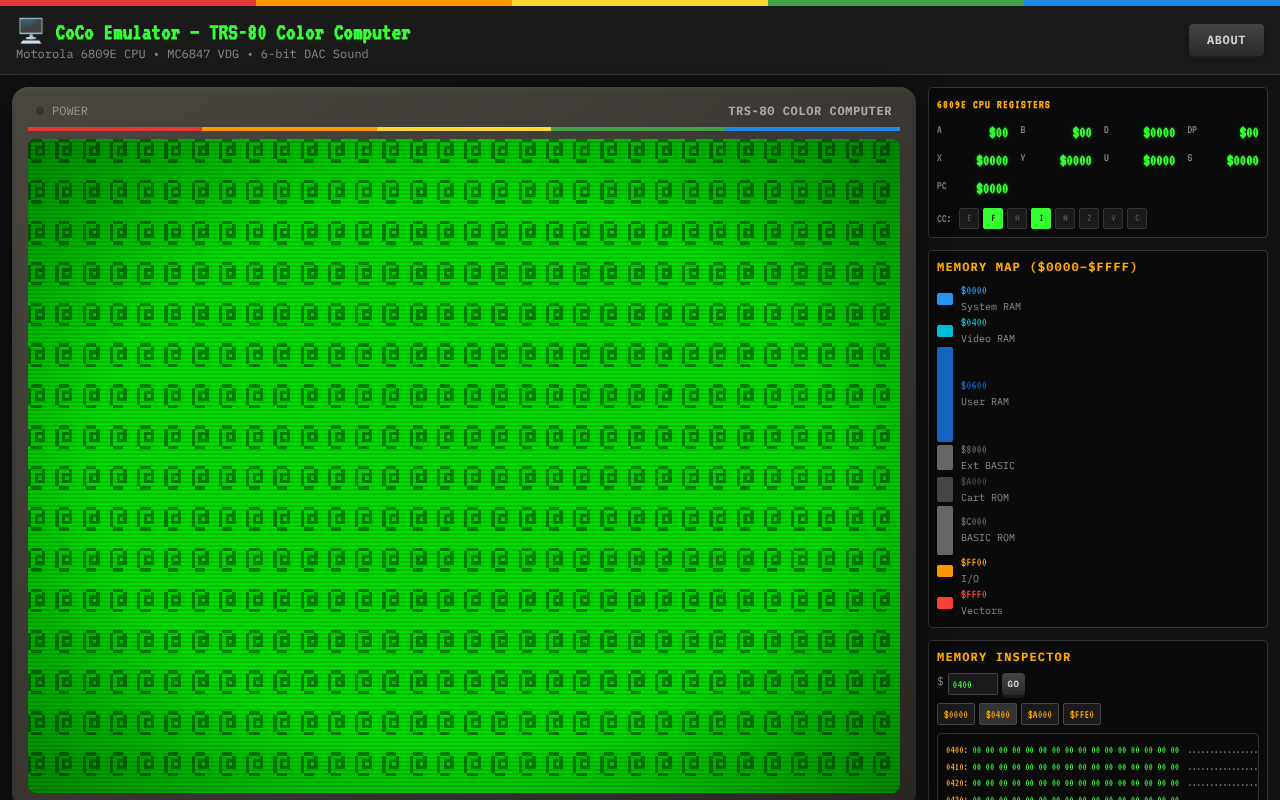1280x800 pixels.
Task: Select the Vectors region marker
Action: click(944, 603)
